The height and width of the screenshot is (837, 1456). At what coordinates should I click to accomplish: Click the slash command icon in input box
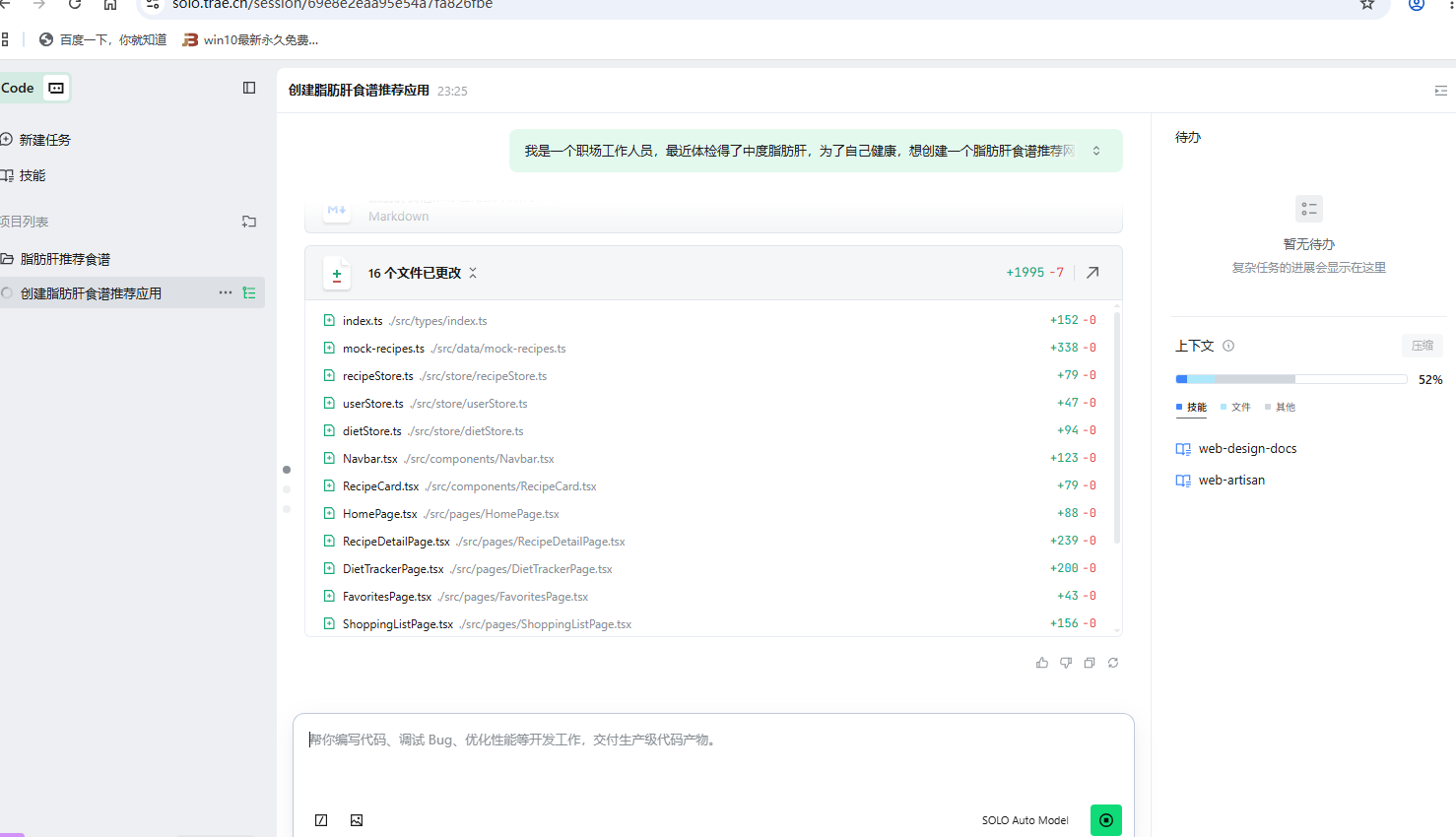pyautogui.click(x=321, y=820)
